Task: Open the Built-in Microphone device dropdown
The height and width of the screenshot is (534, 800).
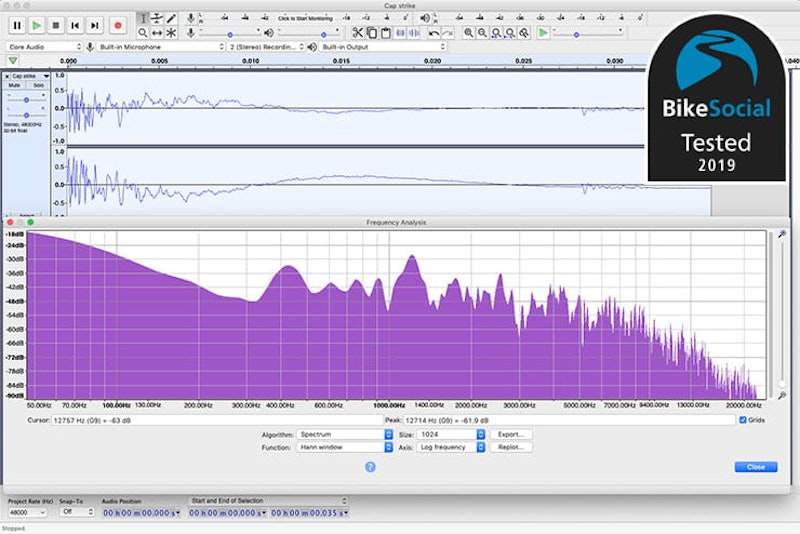Action: click(x=161, y=47)
